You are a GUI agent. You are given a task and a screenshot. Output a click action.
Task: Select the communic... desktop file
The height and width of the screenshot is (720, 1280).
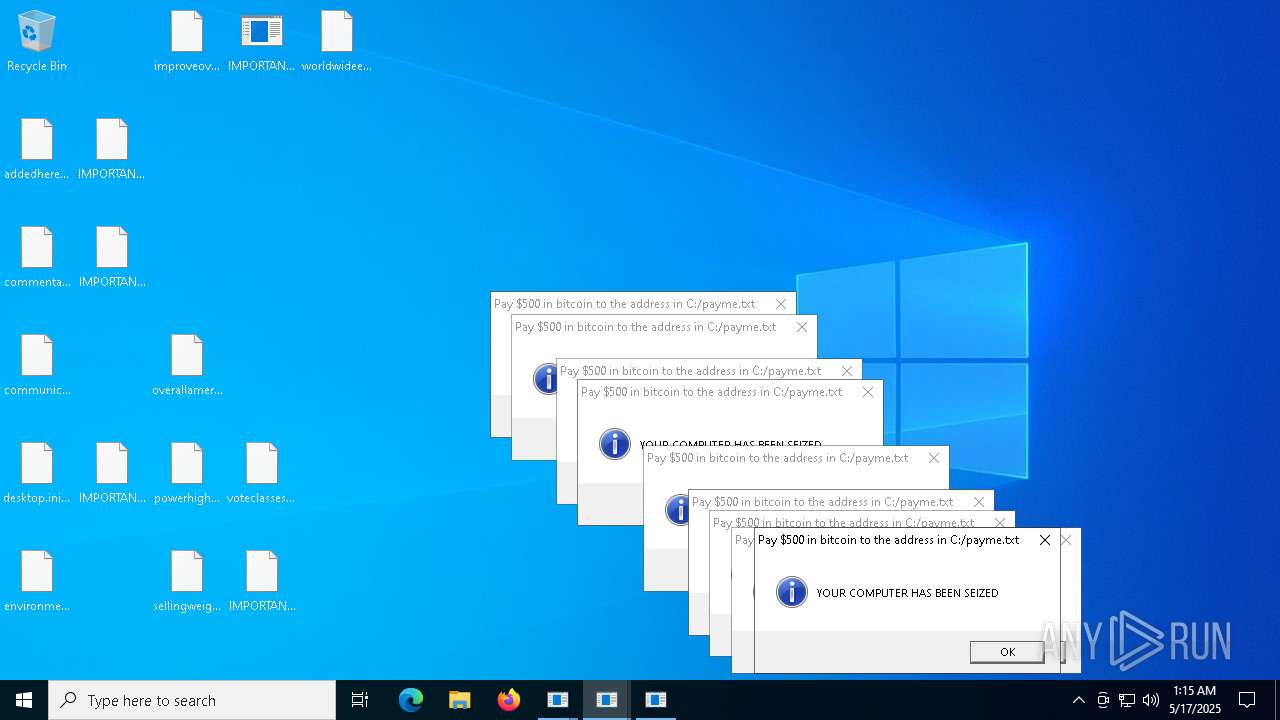click(37, 366)
